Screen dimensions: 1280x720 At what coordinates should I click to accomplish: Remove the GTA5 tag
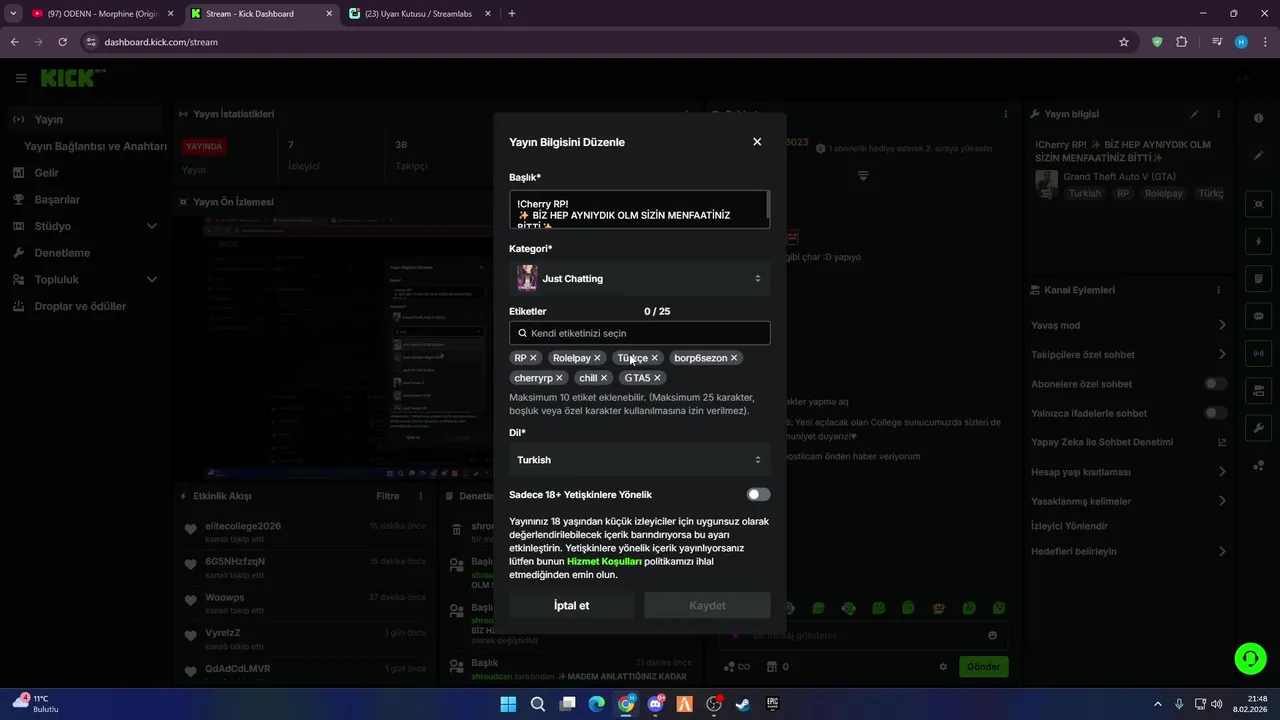tap(657, 378)
